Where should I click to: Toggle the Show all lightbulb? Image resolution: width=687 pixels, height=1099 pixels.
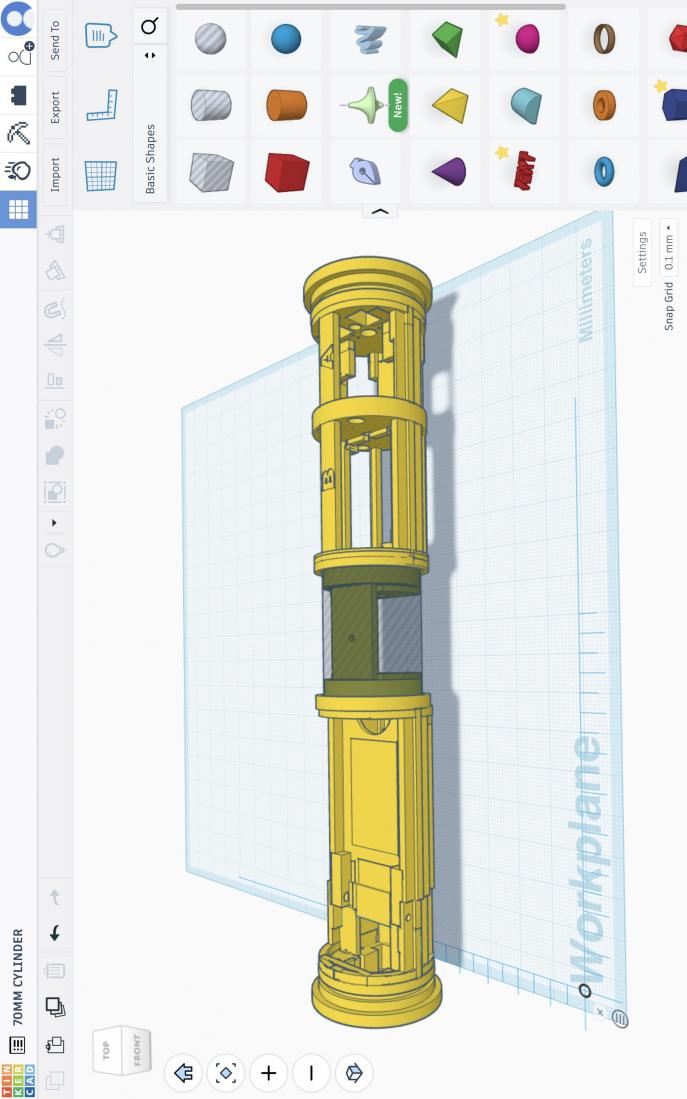coord(55,551)
